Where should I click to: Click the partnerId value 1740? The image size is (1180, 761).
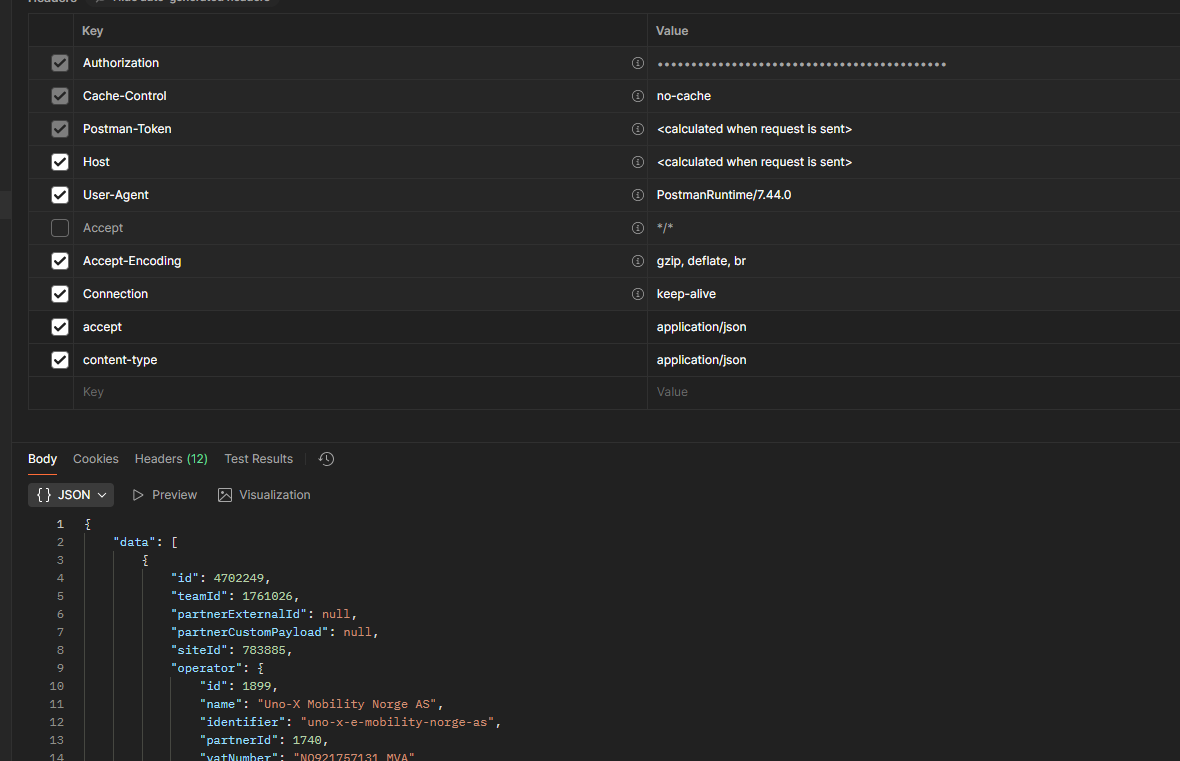(306, 741)
